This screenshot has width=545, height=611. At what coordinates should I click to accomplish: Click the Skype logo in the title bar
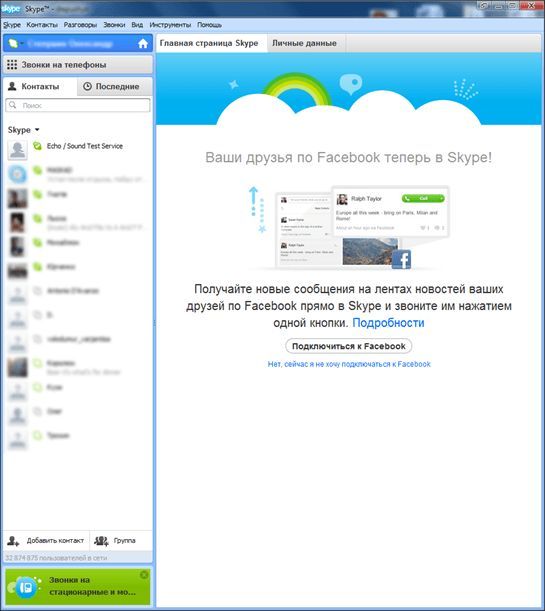[x=11, y=9]
